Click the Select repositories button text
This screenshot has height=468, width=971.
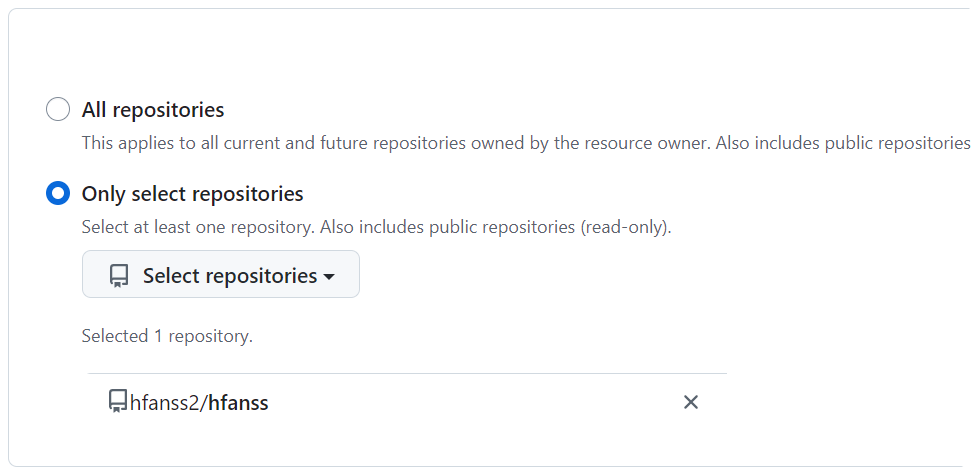[230, 275]
